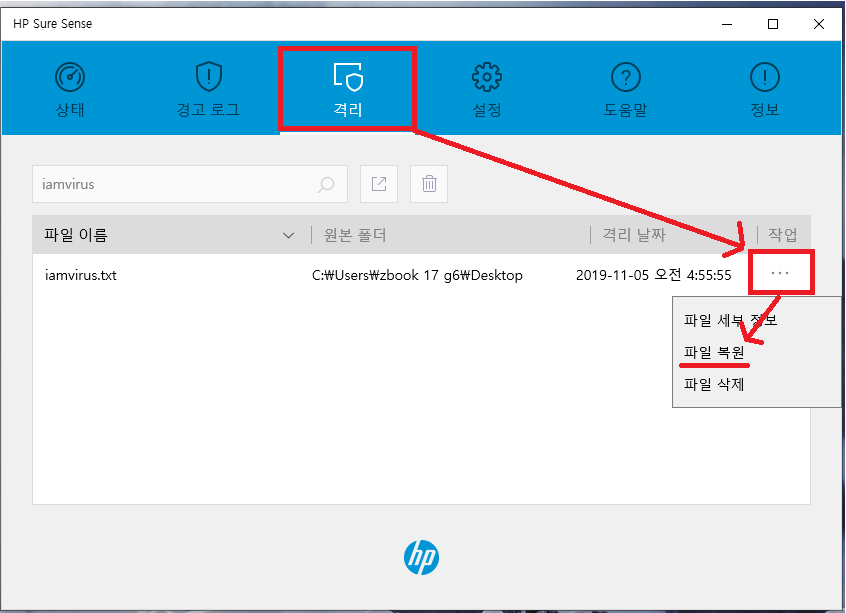Switch to the 경고 로그 tab
The image size is (846, 613).
tap(208, 90)
